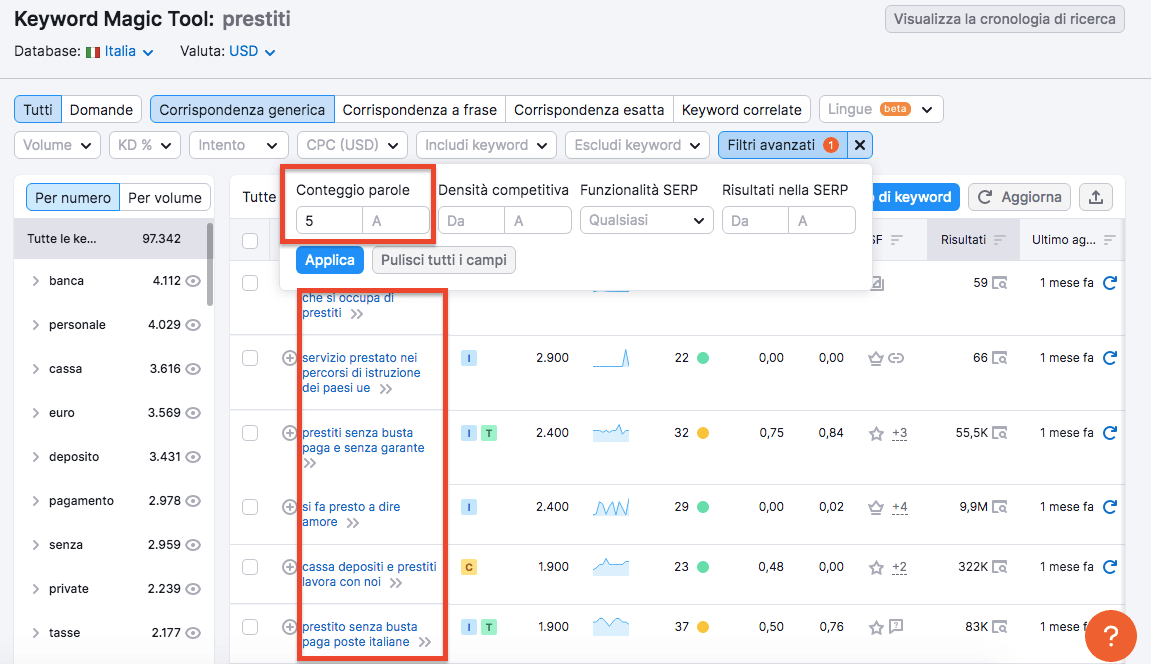Toggle visibility of the personale keyword group
Screen dimensions: 1151x664
click(x=194, y=325)
